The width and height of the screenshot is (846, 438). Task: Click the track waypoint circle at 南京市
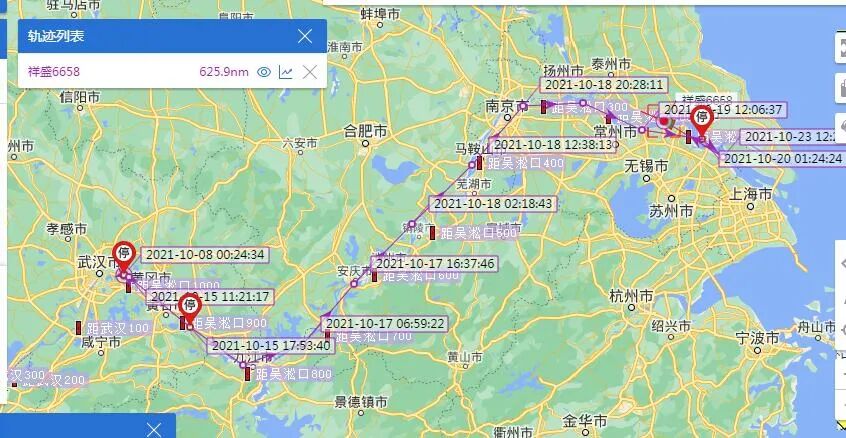pos(523,106)
